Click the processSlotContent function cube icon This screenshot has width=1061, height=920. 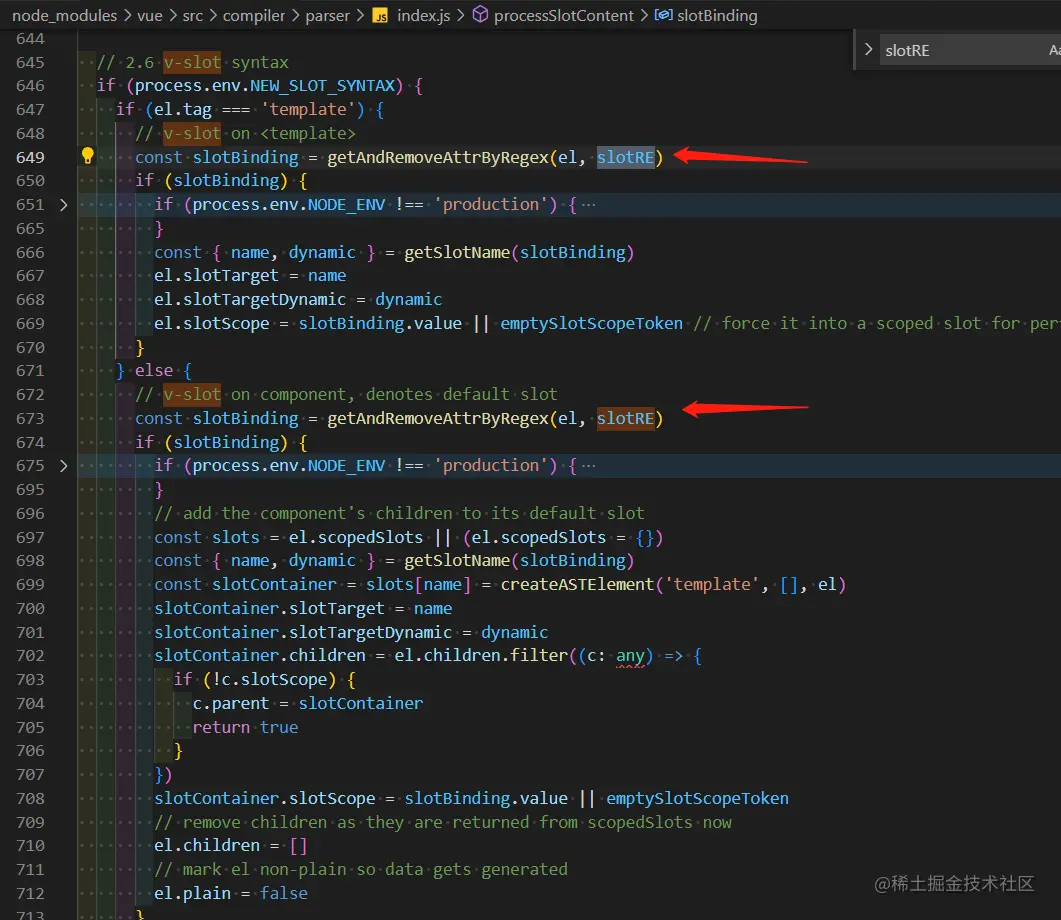click(480, 15)
